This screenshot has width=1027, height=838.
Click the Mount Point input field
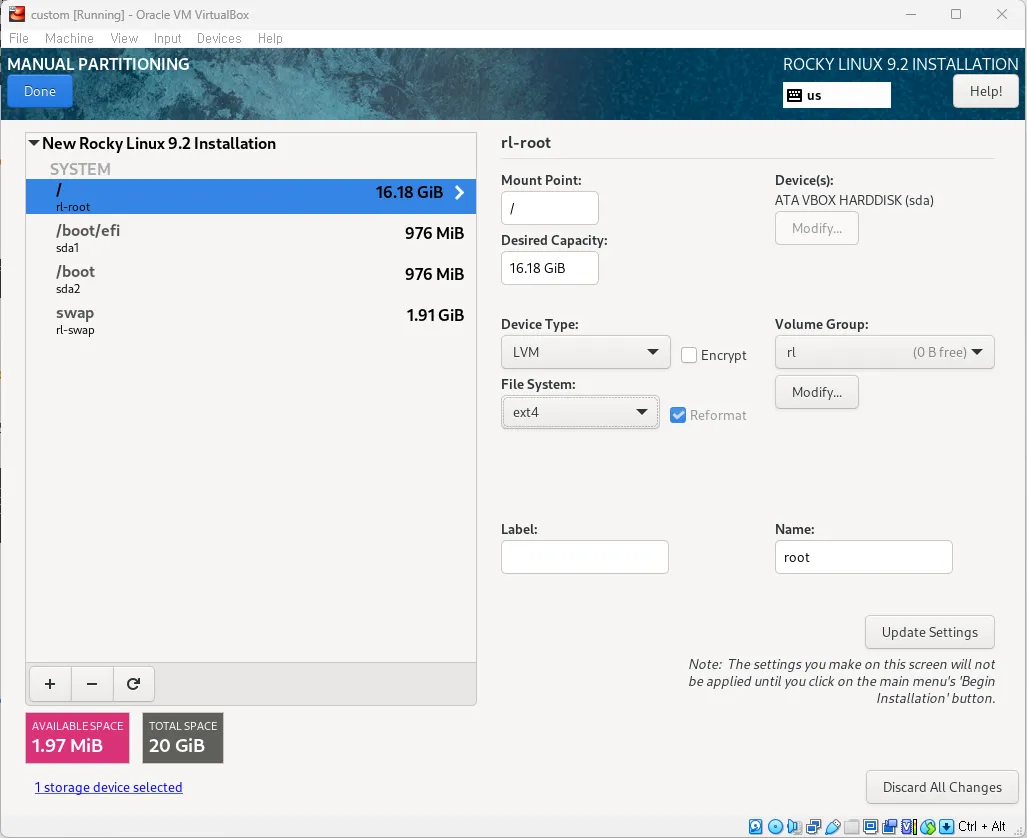click(x=550, y=208)
